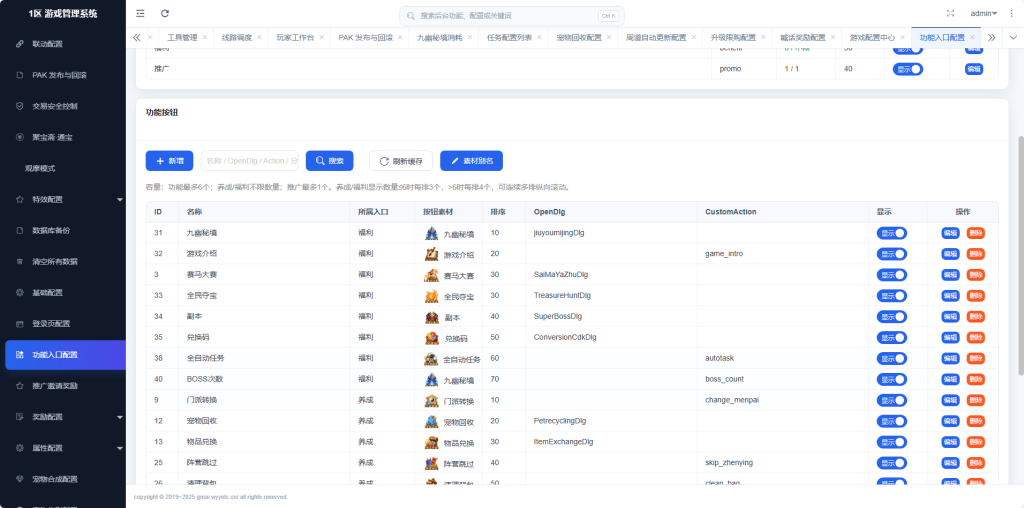Toggle display switch for 游戏介绍 row
Image resolution: width=1024 pixels, height=508 pixels.
pos(892,254)
